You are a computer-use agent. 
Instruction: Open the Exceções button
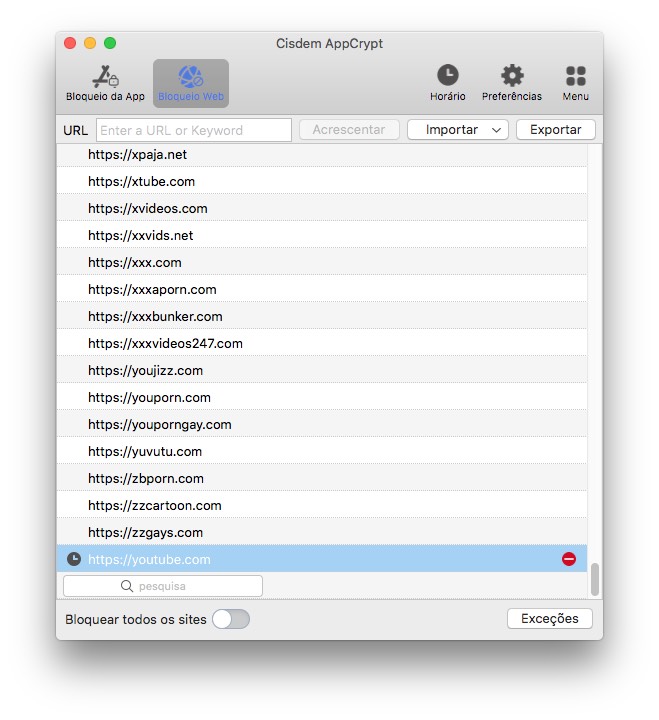click(x=550, y=619)
